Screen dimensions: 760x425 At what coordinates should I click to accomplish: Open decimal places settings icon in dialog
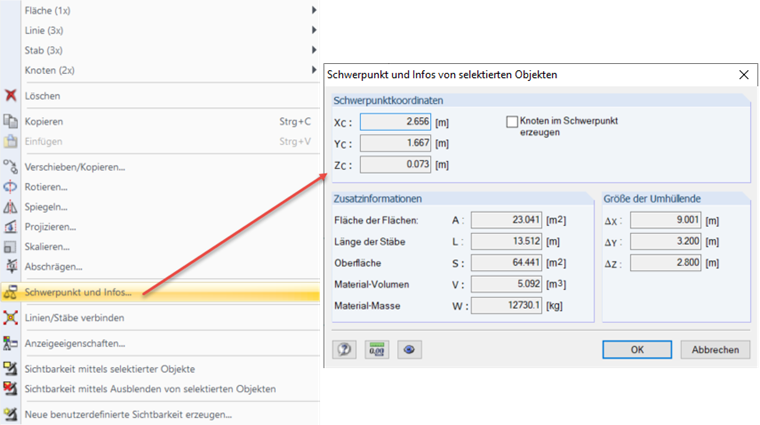(x=377, y=349)
